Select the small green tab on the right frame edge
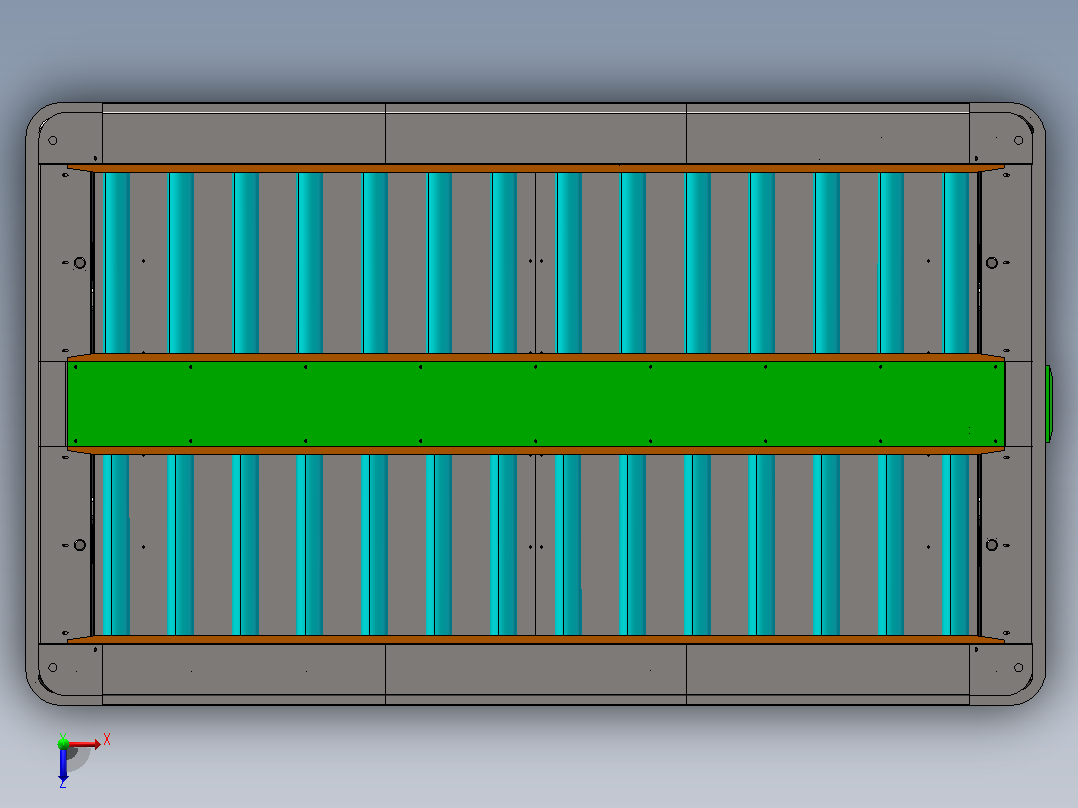Viewport: 1078px width, 808px height. 1048,404
